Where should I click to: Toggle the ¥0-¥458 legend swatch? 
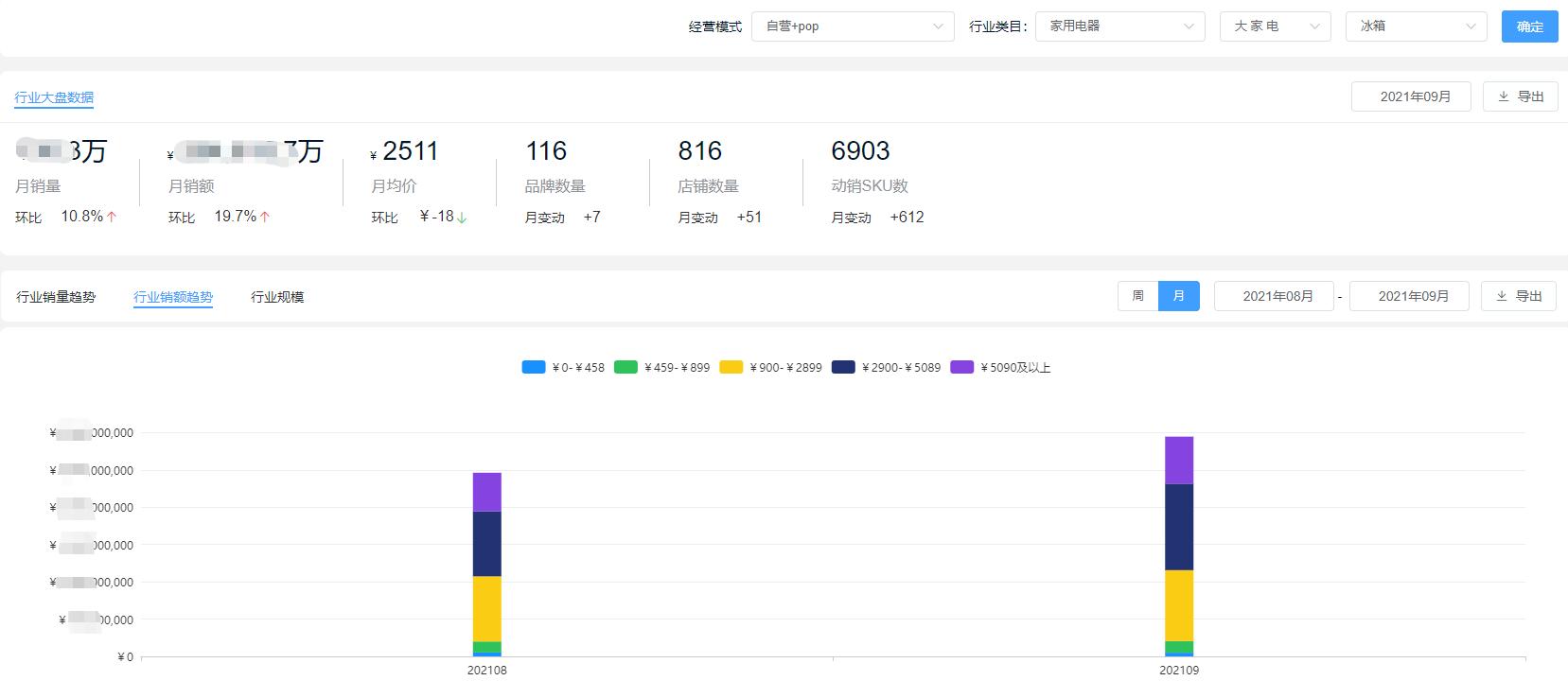[x=534, y=367]
